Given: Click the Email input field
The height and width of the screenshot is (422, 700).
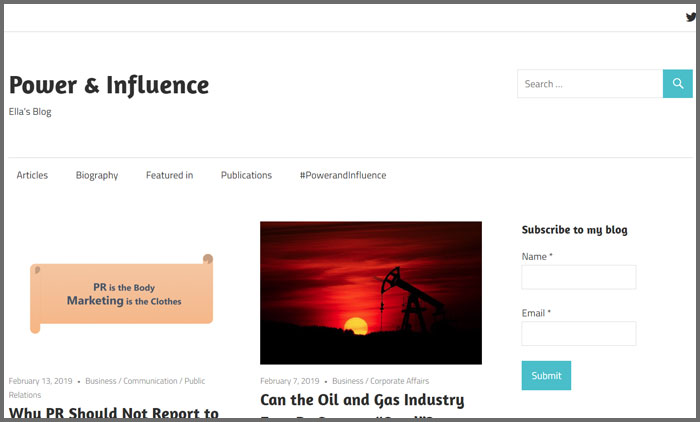Looking at the screenshot, I should pos(579,333).
